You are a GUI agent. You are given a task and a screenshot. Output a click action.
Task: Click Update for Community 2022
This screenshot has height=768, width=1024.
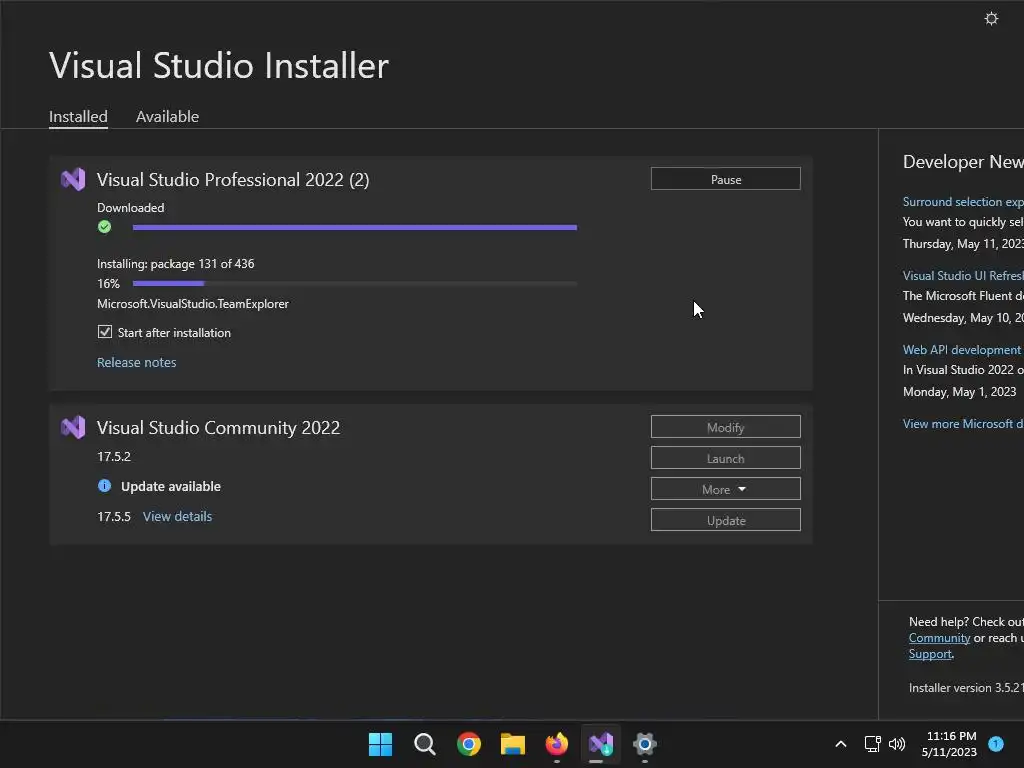(x=726, y=520)
